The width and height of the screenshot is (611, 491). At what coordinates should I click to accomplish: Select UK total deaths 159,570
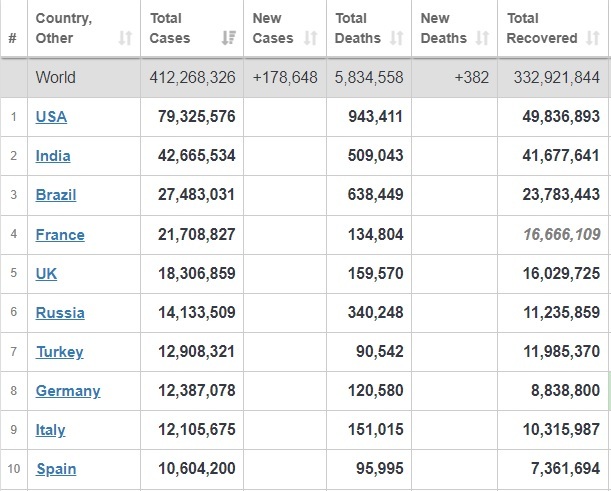pos(376,274)
